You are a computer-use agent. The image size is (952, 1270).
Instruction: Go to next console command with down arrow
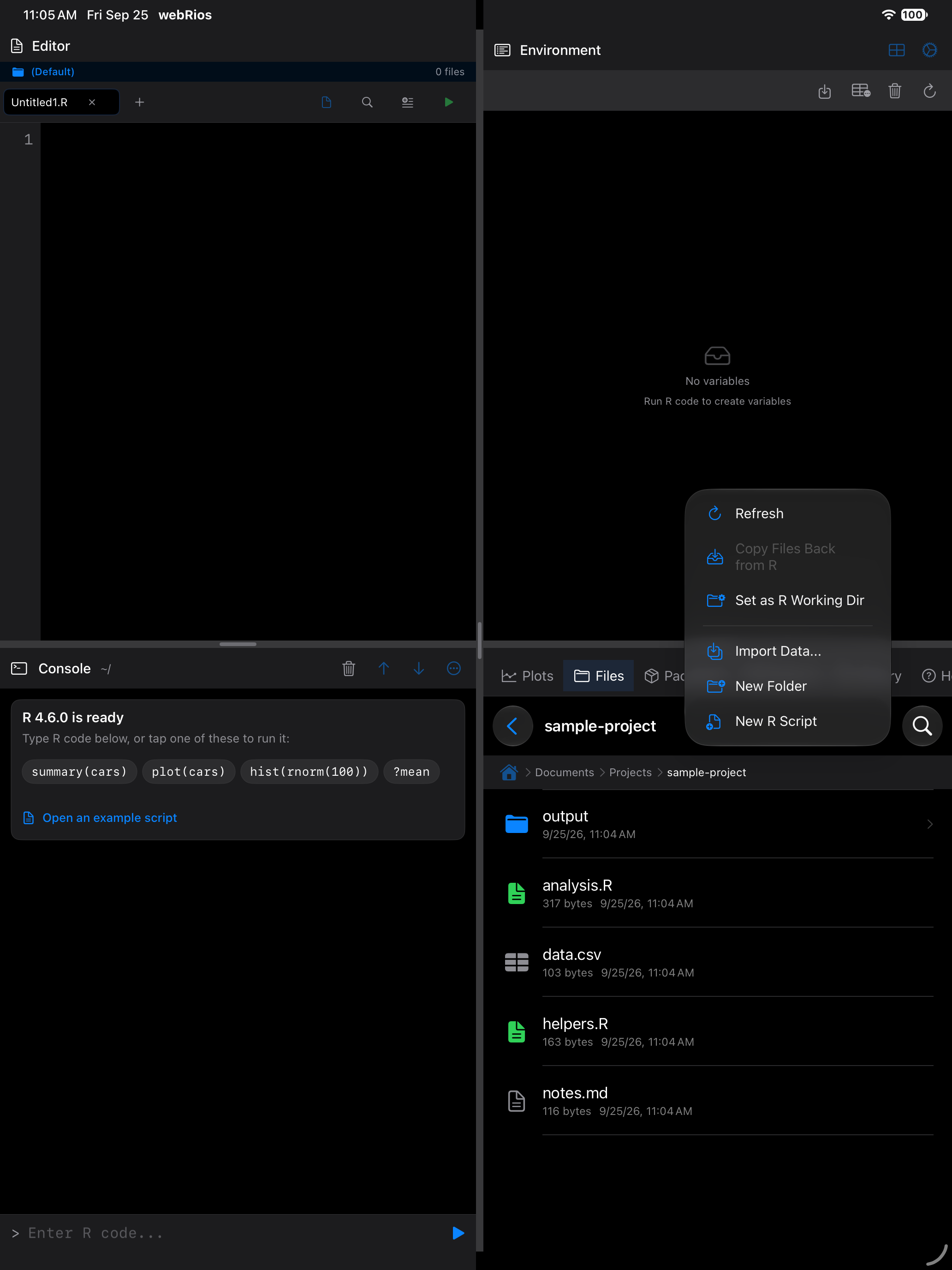[x=419, y=668]
